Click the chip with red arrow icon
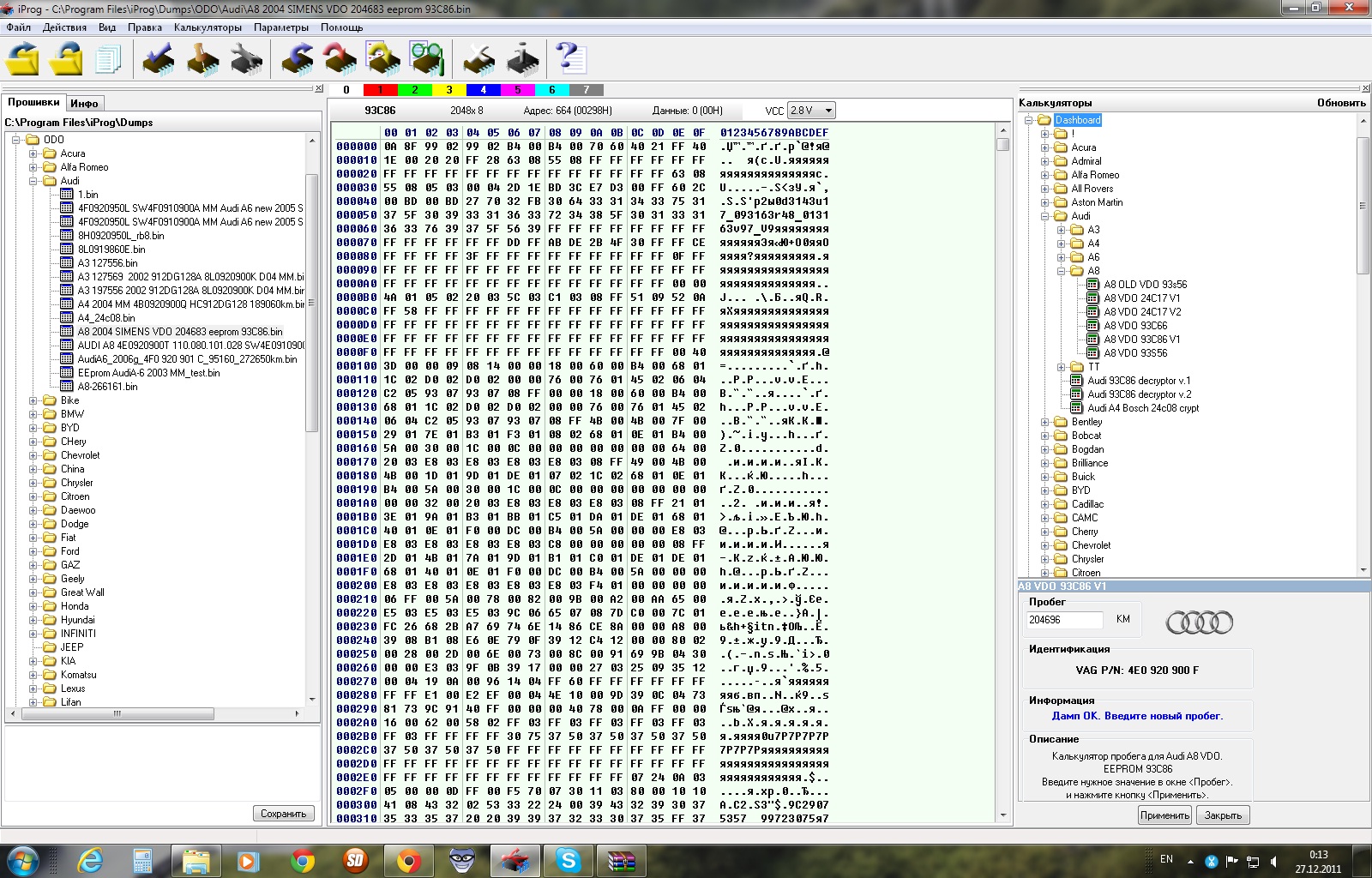This screenshot has height=878, width=1372. point(340,59)
